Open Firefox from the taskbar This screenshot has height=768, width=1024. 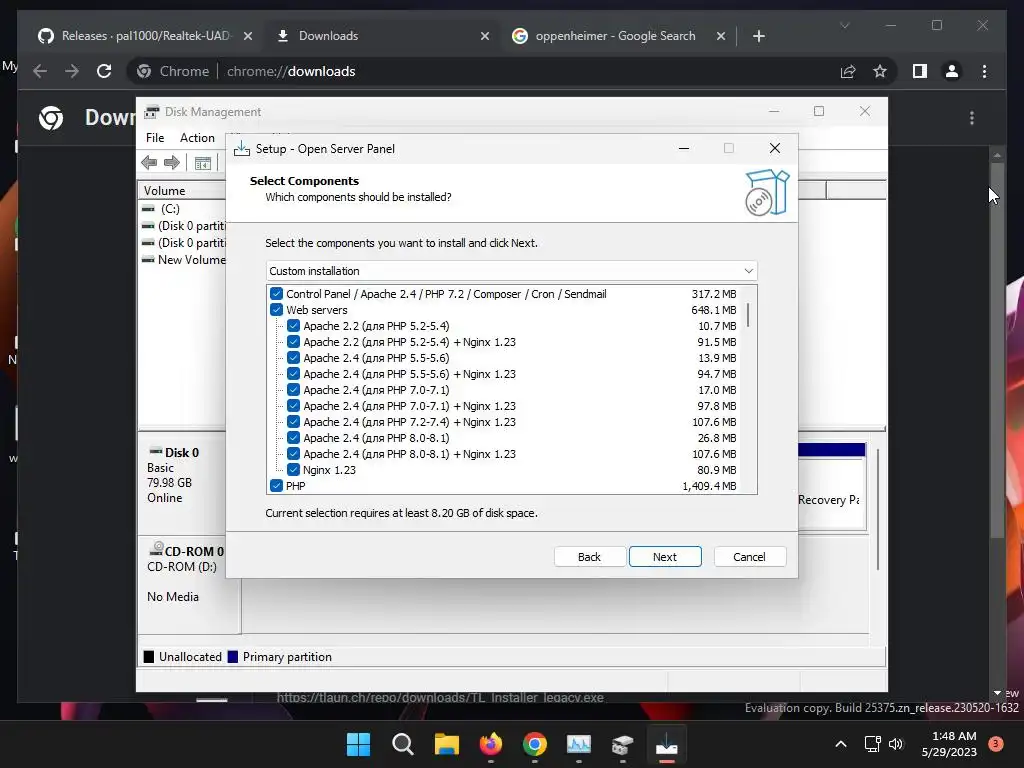pos(490,744)
